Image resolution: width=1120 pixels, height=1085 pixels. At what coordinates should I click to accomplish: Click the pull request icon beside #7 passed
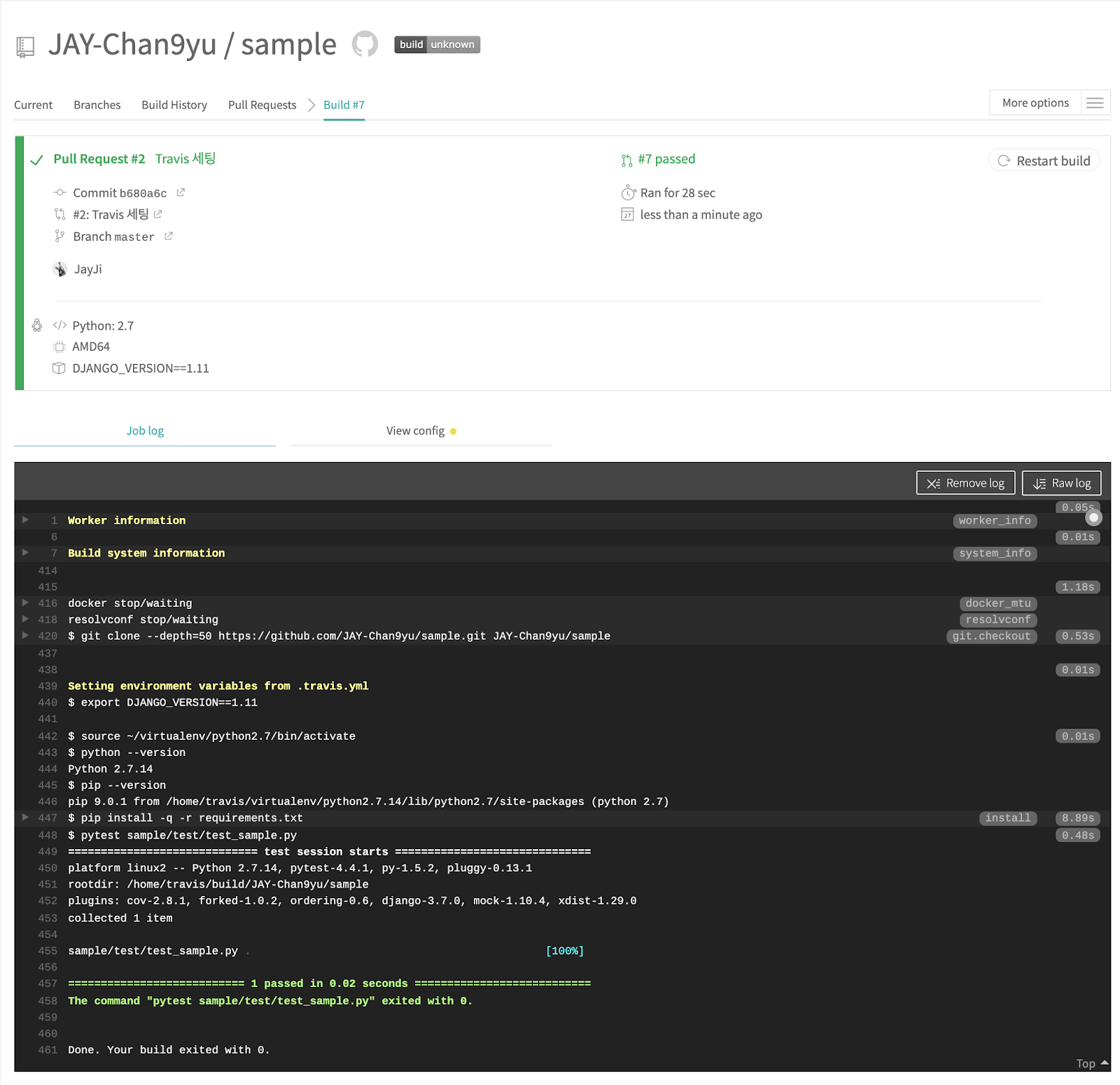(626, 160)
